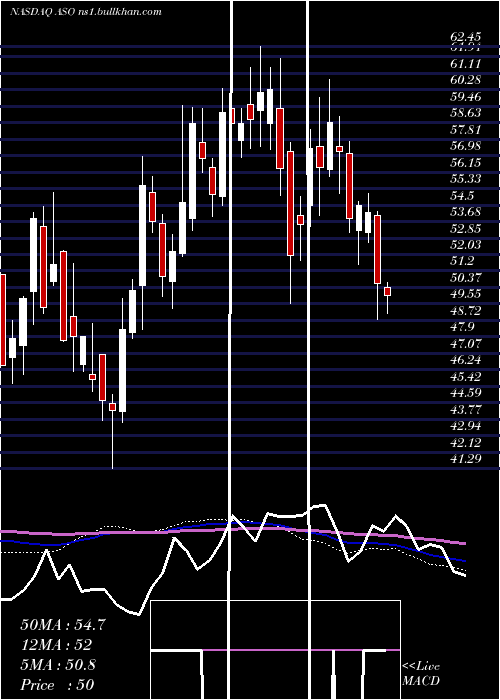This screenshot has width=500, height=700.
Task: Click the 47.07 price axis label
Action: pos(466,344)
